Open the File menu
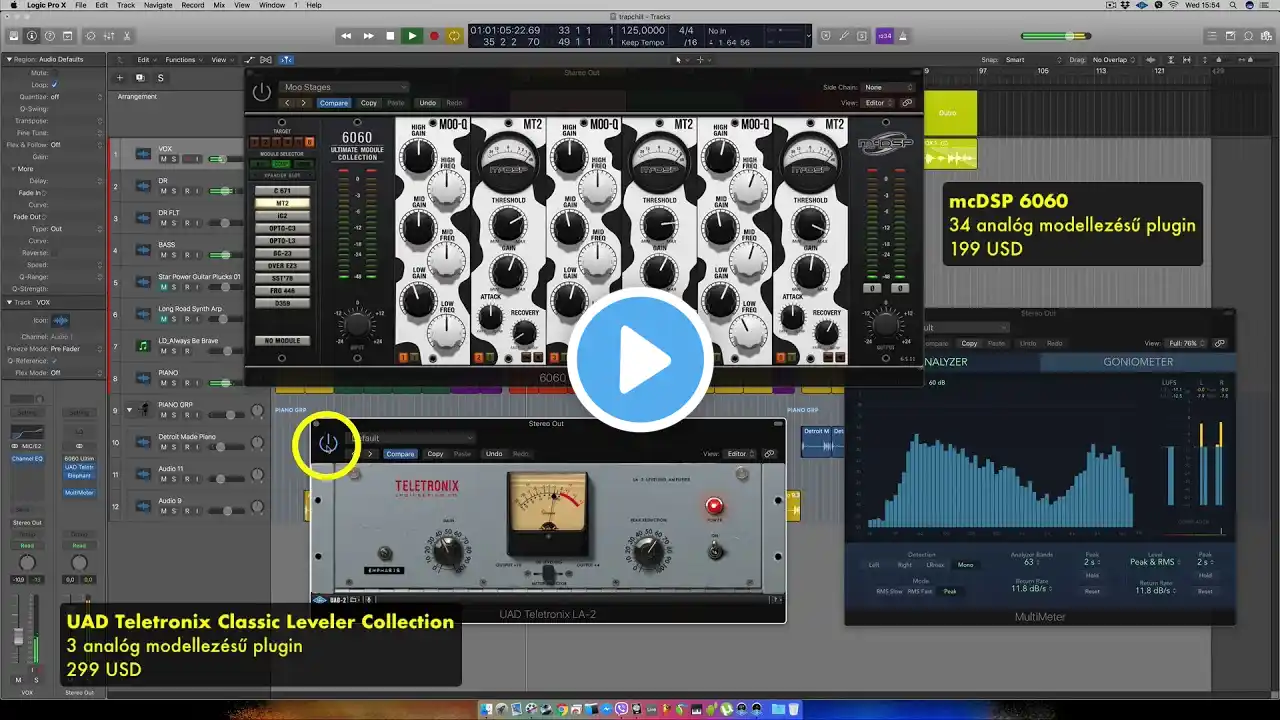The width and height of the screenshot is (1280, 720). [80, 5]
